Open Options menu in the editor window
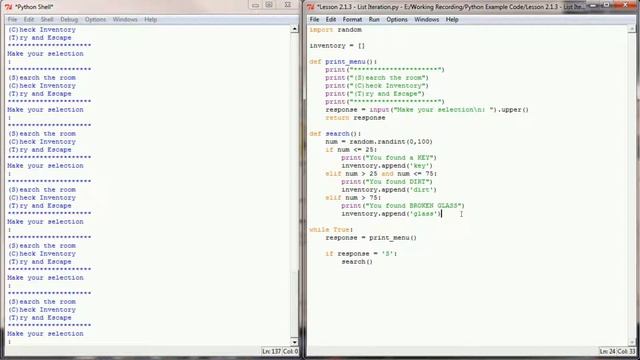 coord(397,20)
